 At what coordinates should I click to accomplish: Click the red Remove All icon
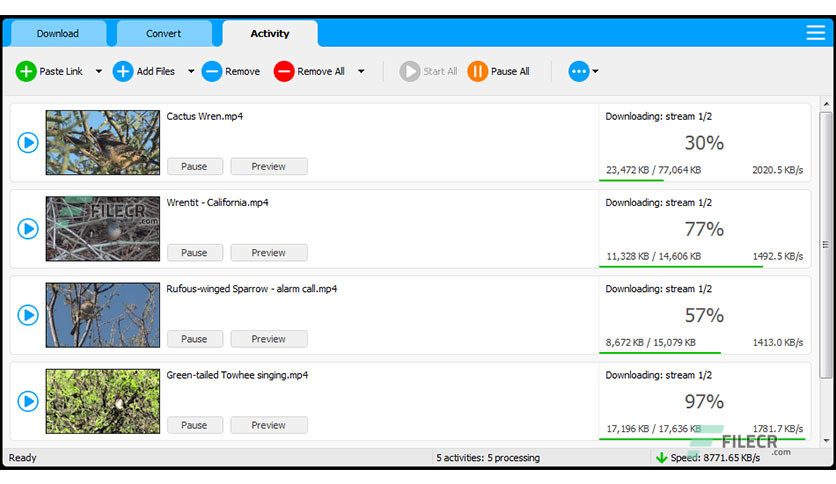(284, 72)
